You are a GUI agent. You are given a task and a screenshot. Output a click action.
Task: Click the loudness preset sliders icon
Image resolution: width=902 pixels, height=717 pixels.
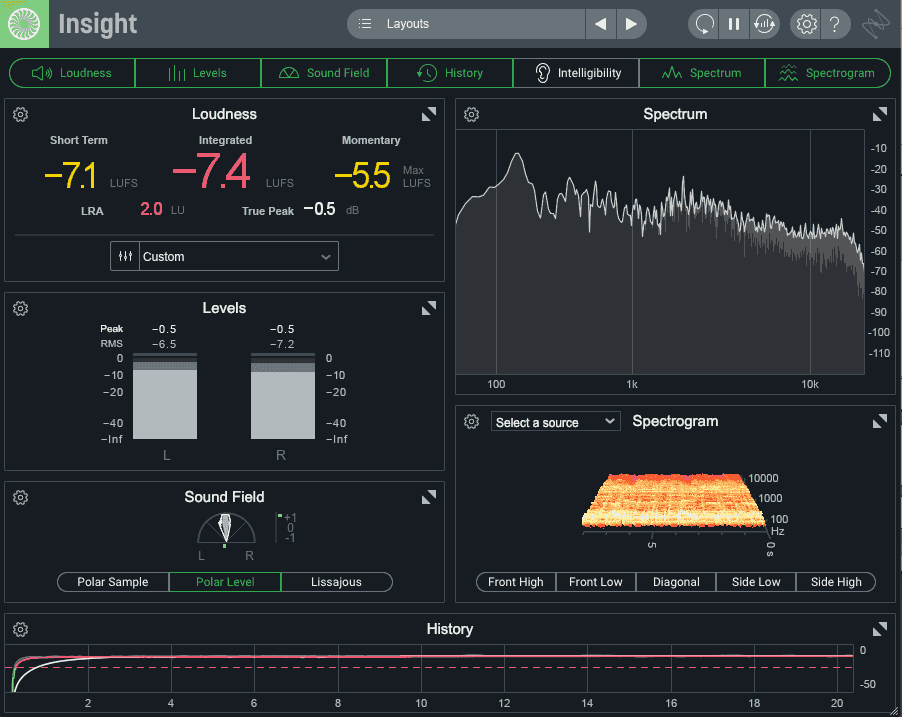tap(125, 256)
